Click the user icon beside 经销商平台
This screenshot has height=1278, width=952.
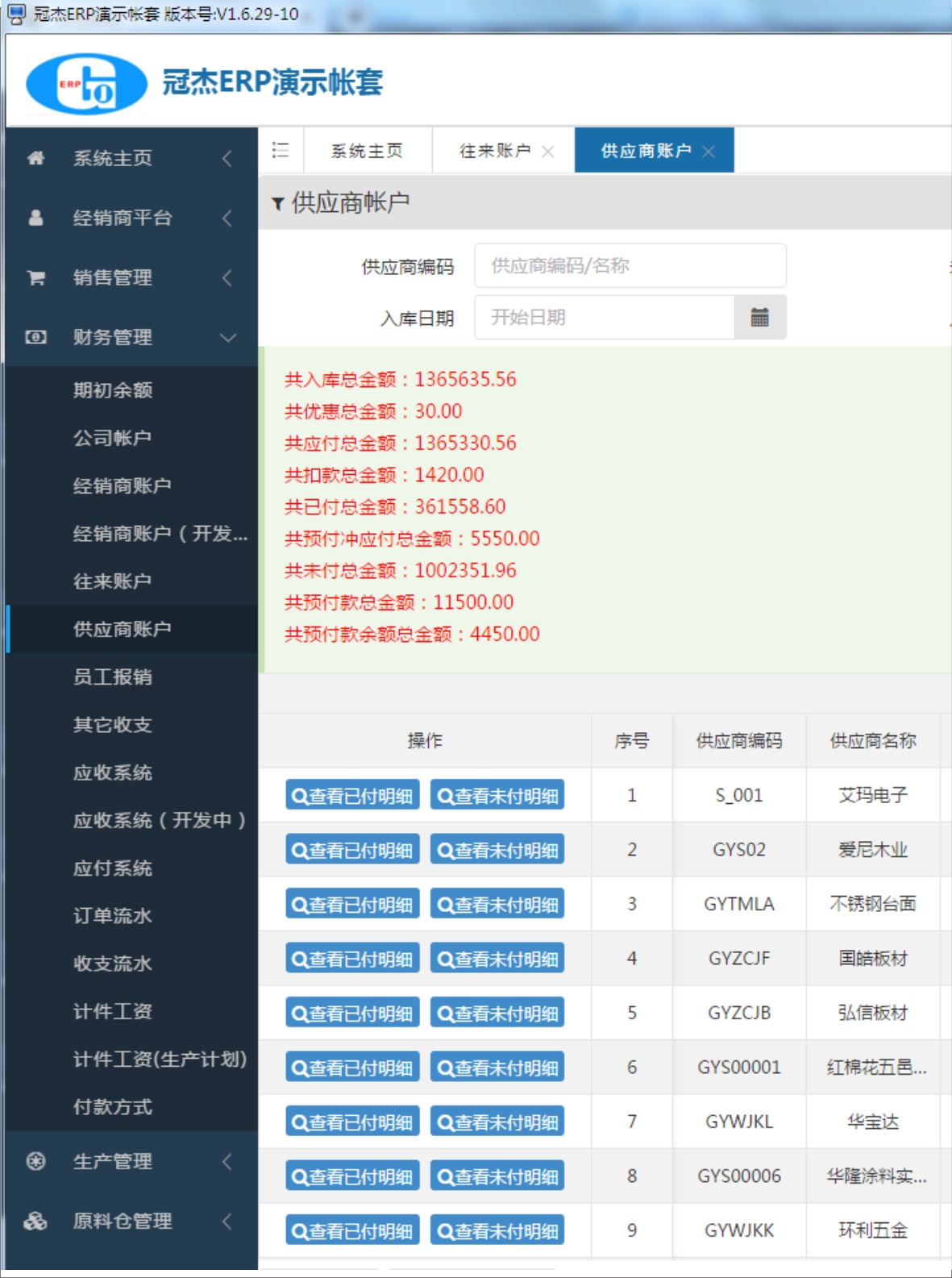35,218
